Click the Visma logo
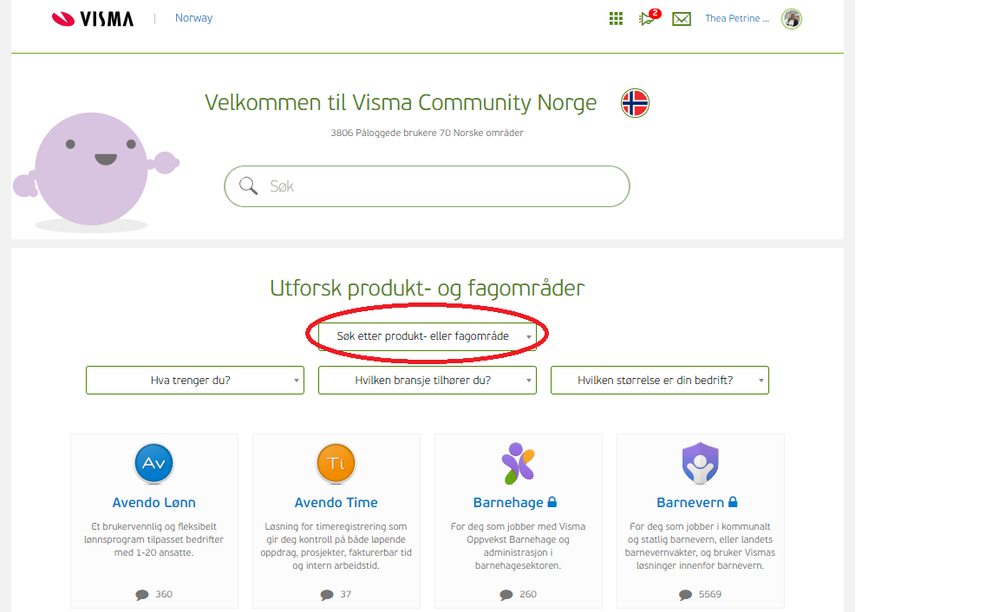 point(92,18)
